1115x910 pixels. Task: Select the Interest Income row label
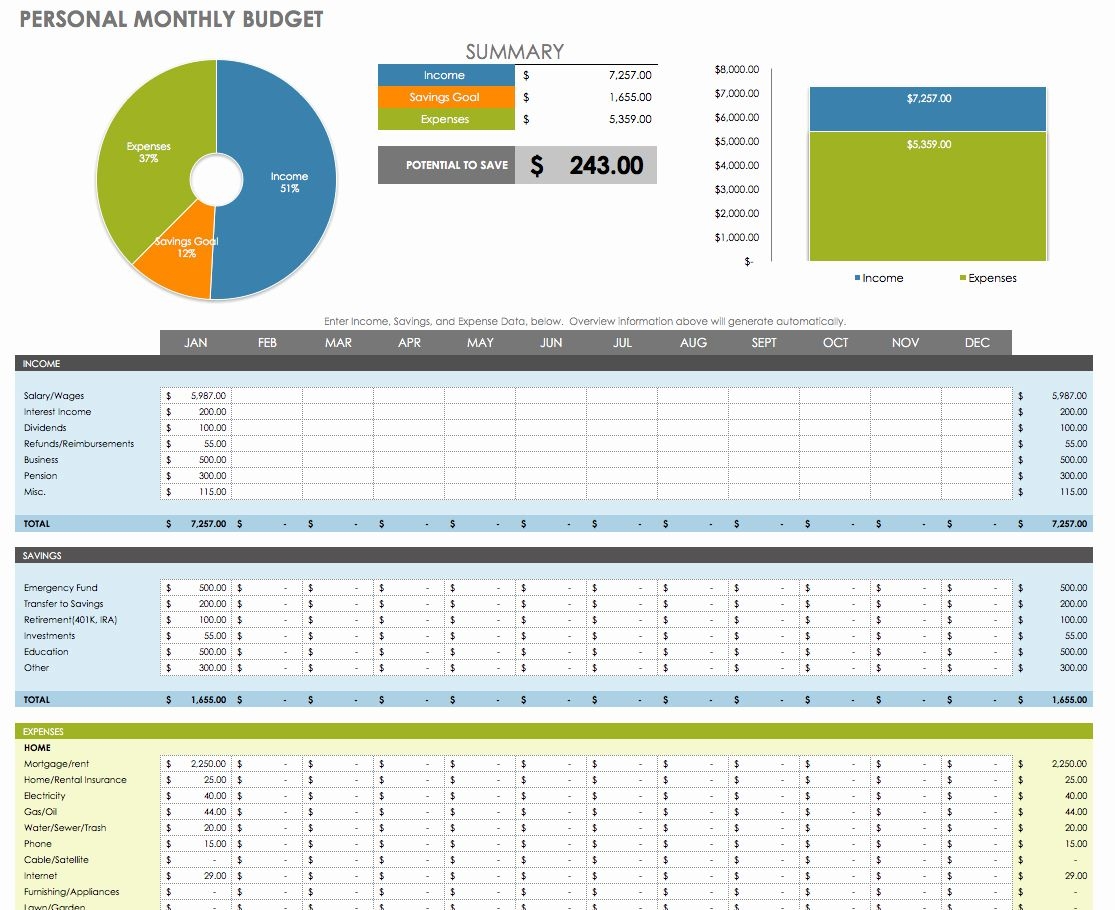[x=58, y=412]
